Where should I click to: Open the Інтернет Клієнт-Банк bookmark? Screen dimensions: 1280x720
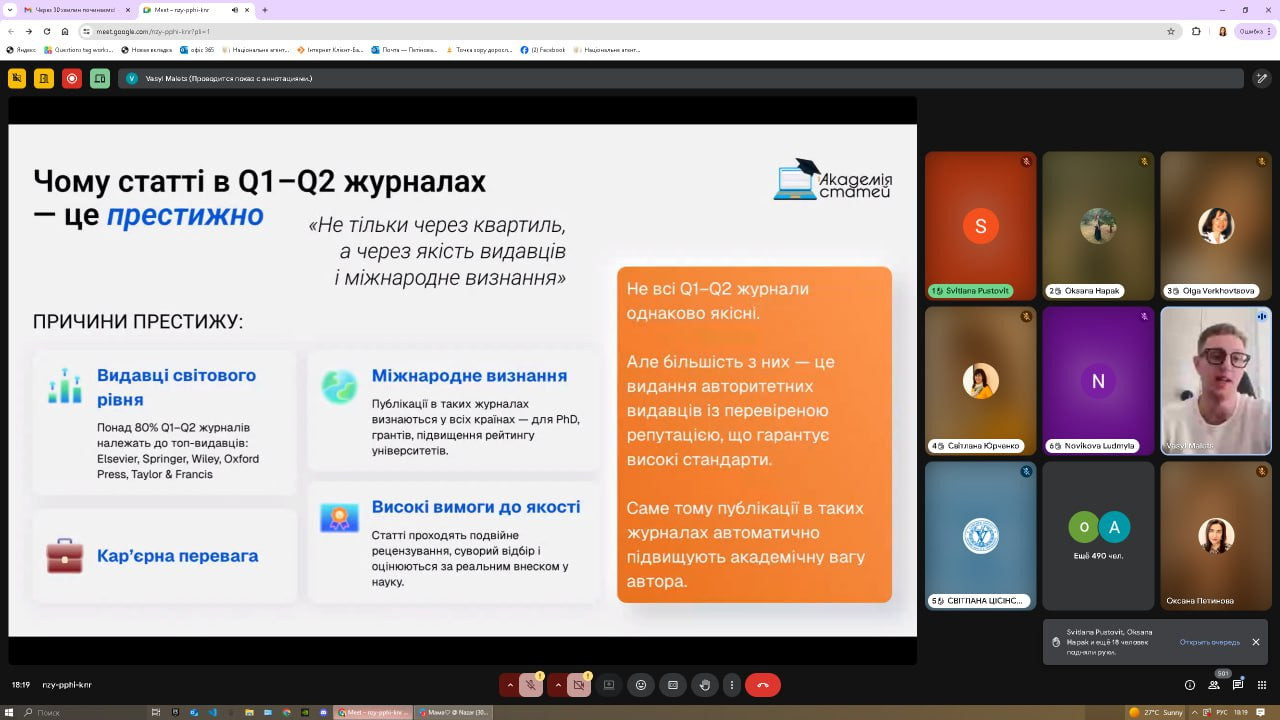click(x=330, y=49)
